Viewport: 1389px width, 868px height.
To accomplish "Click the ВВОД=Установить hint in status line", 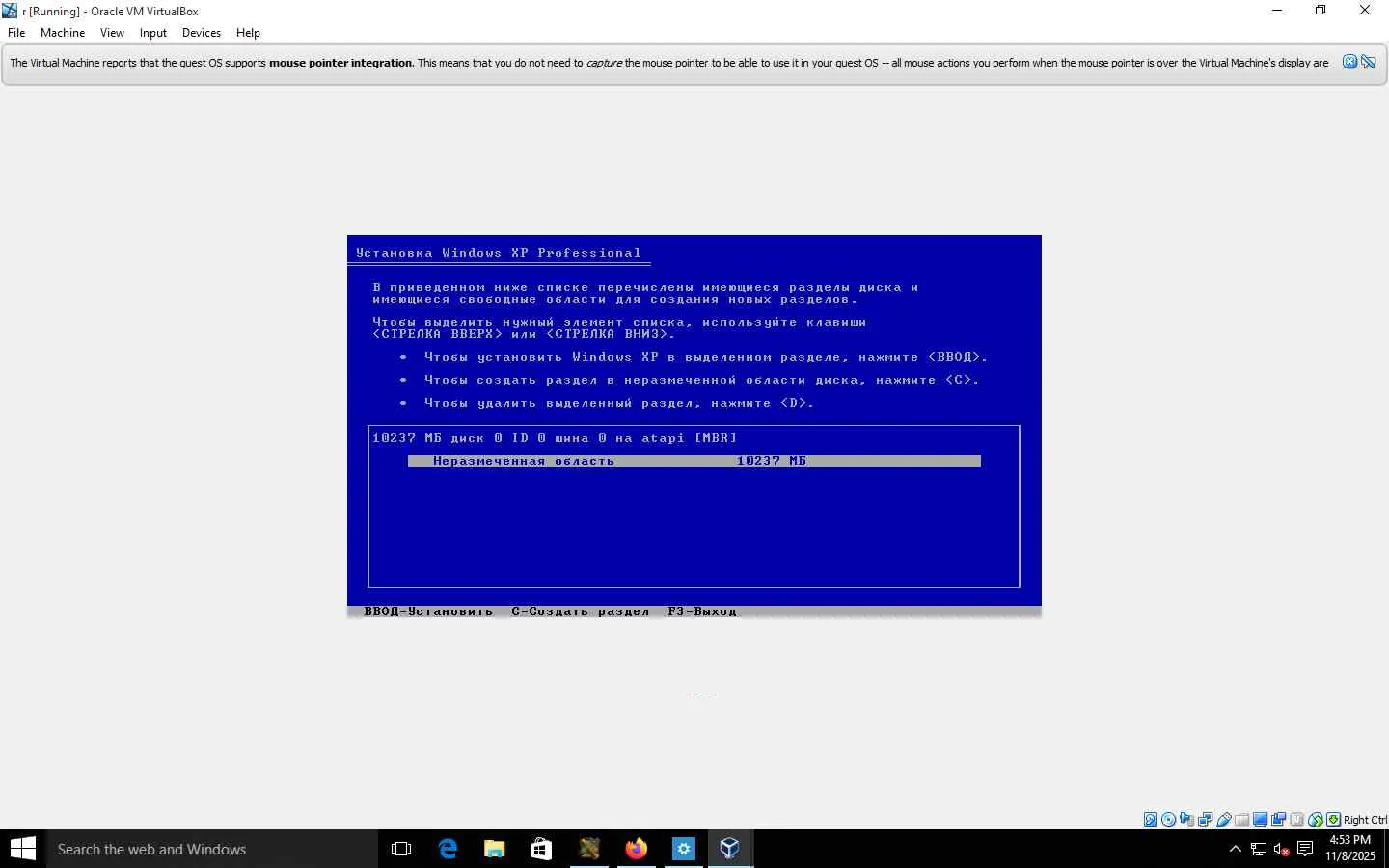I will [x=428, y=611].
